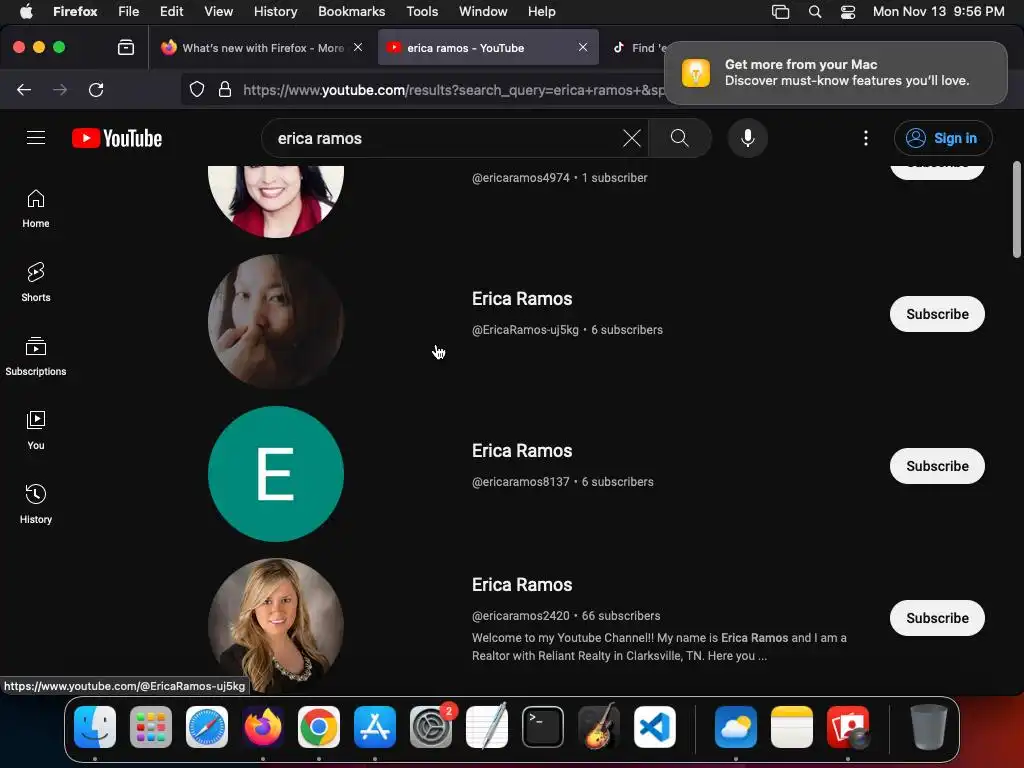Open YouTube settings three-dot menu

[866, 138]
